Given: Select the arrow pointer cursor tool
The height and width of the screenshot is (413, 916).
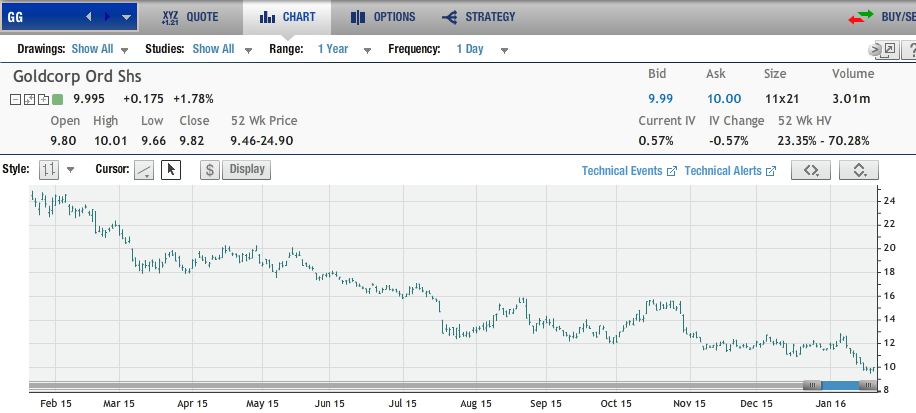Looking at the screenshot, I should coord(170,170).
